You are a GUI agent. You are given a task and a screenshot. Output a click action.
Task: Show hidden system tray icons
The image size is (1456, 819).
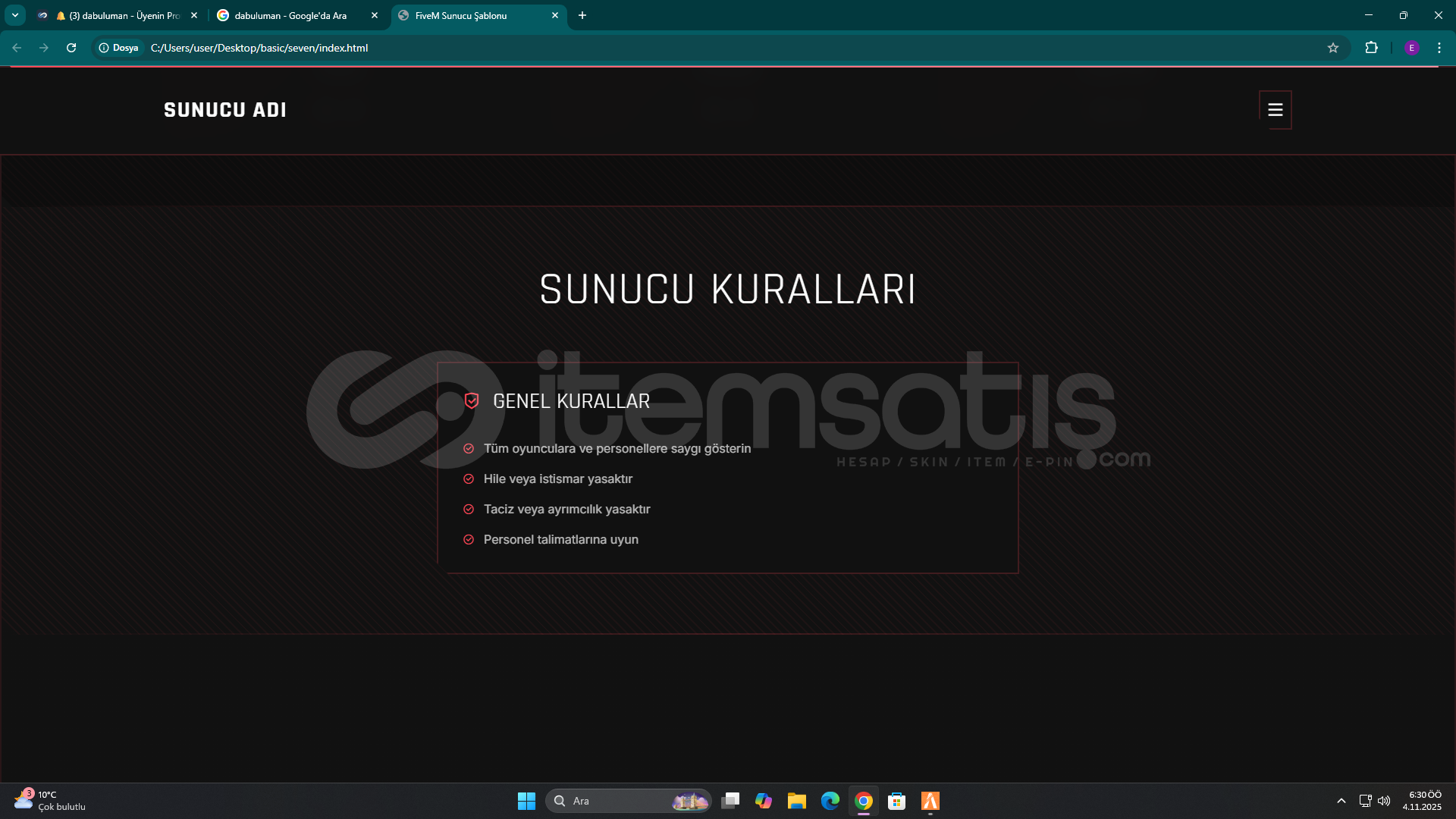(x=1341, y=801)
